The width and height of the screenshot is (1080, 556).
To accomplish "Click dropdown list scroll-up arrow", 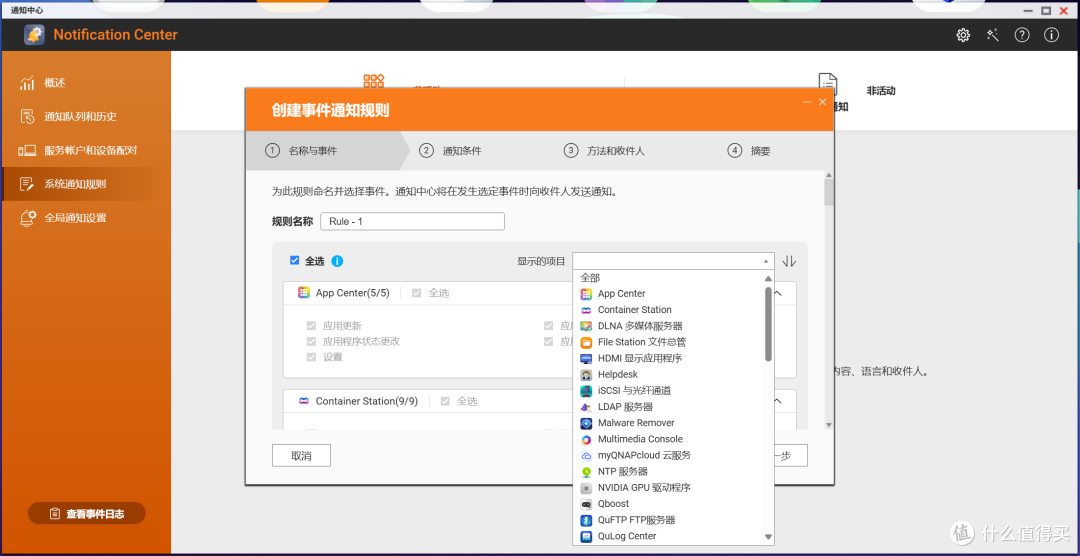I will pos(769,278).
